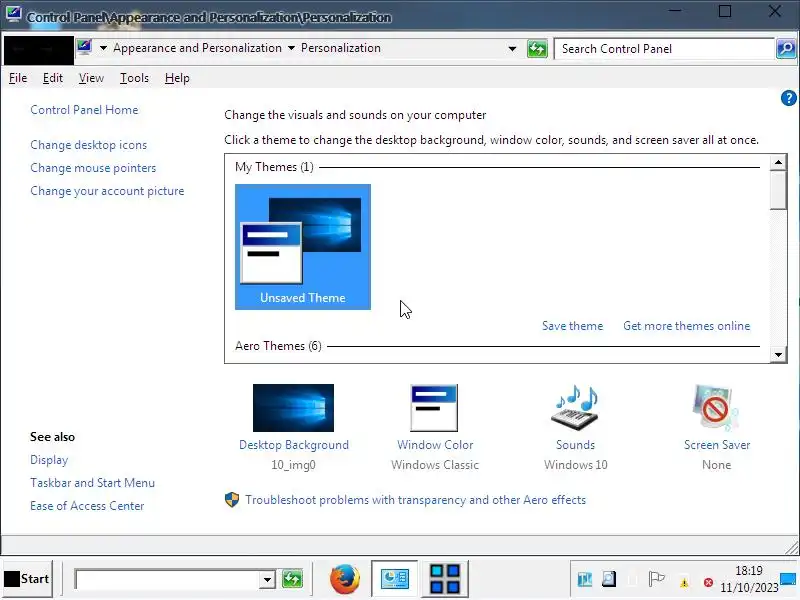
Task: Open the View menu
Action: (91, 78)
